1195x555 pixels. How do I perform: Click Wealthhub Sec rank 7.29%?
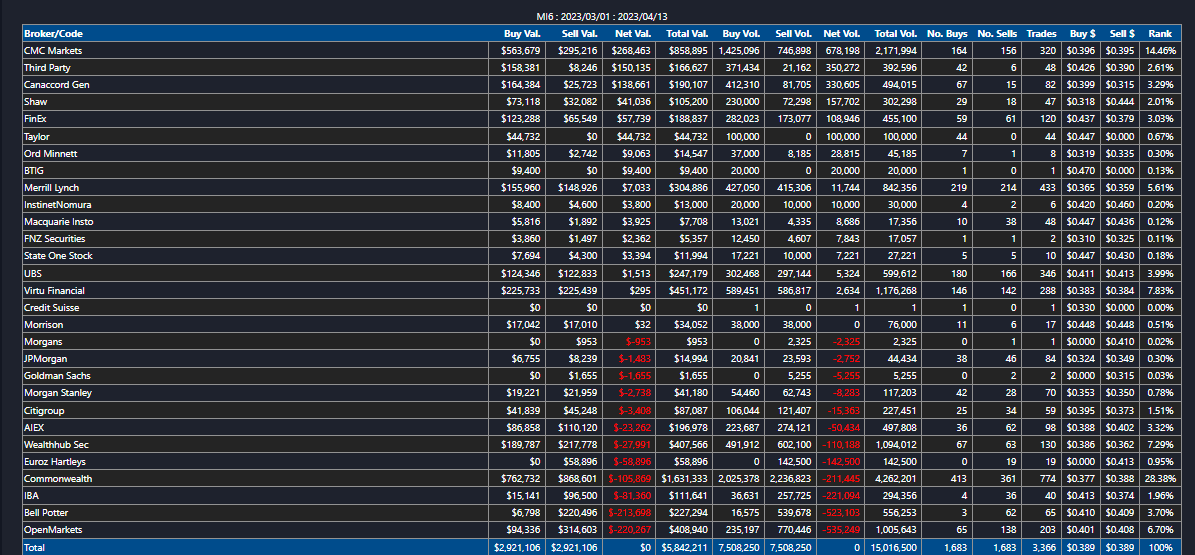pos(1162,445)
